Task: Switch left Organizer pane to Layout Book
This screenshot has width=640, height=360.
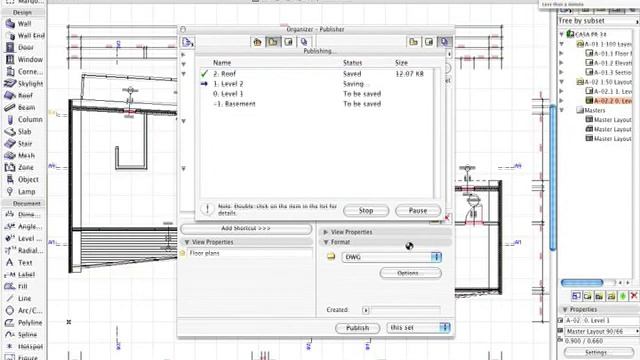Action: (289, 42)
